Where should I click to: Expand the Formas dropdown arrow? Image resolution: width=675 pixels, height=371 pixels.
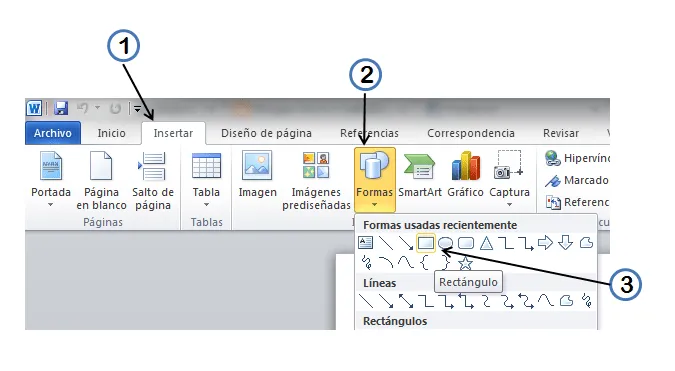(x=375, y=205)
